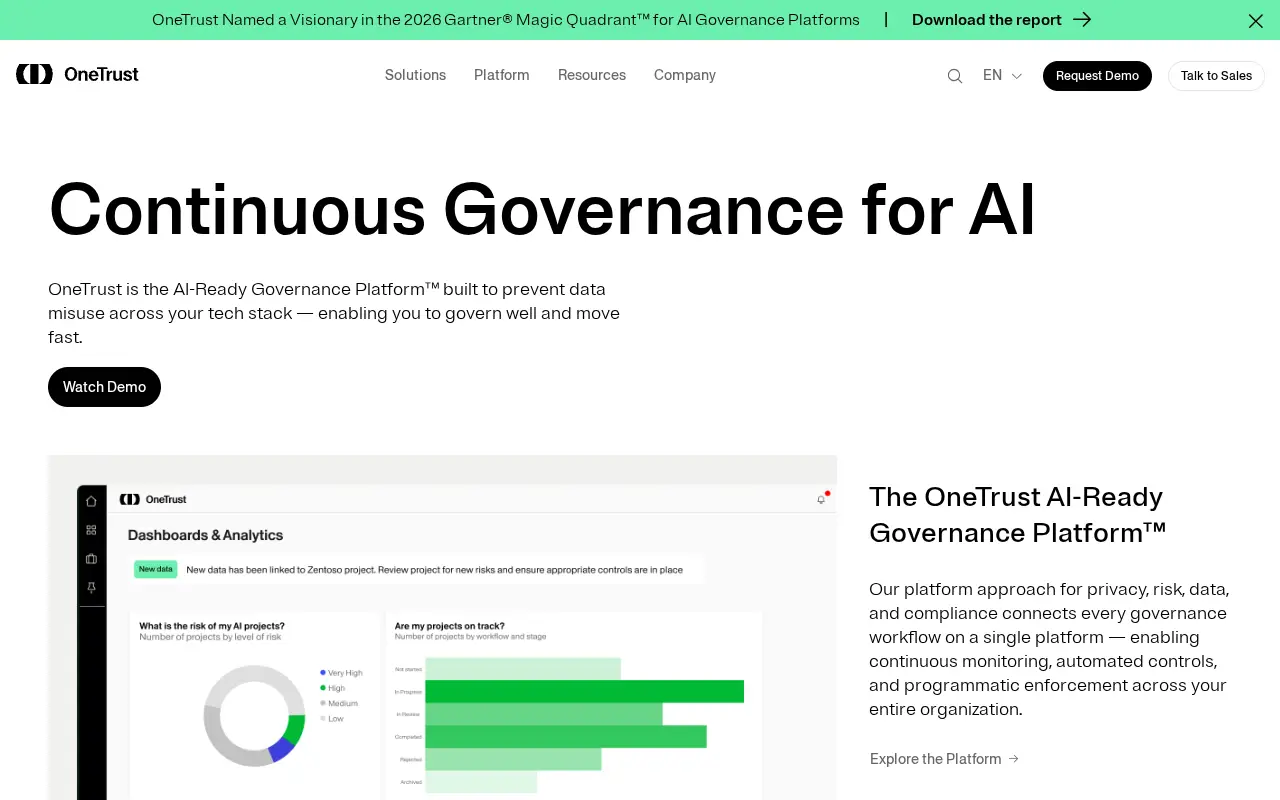Click the Continuous Governance for AI headline

point(542,210)
